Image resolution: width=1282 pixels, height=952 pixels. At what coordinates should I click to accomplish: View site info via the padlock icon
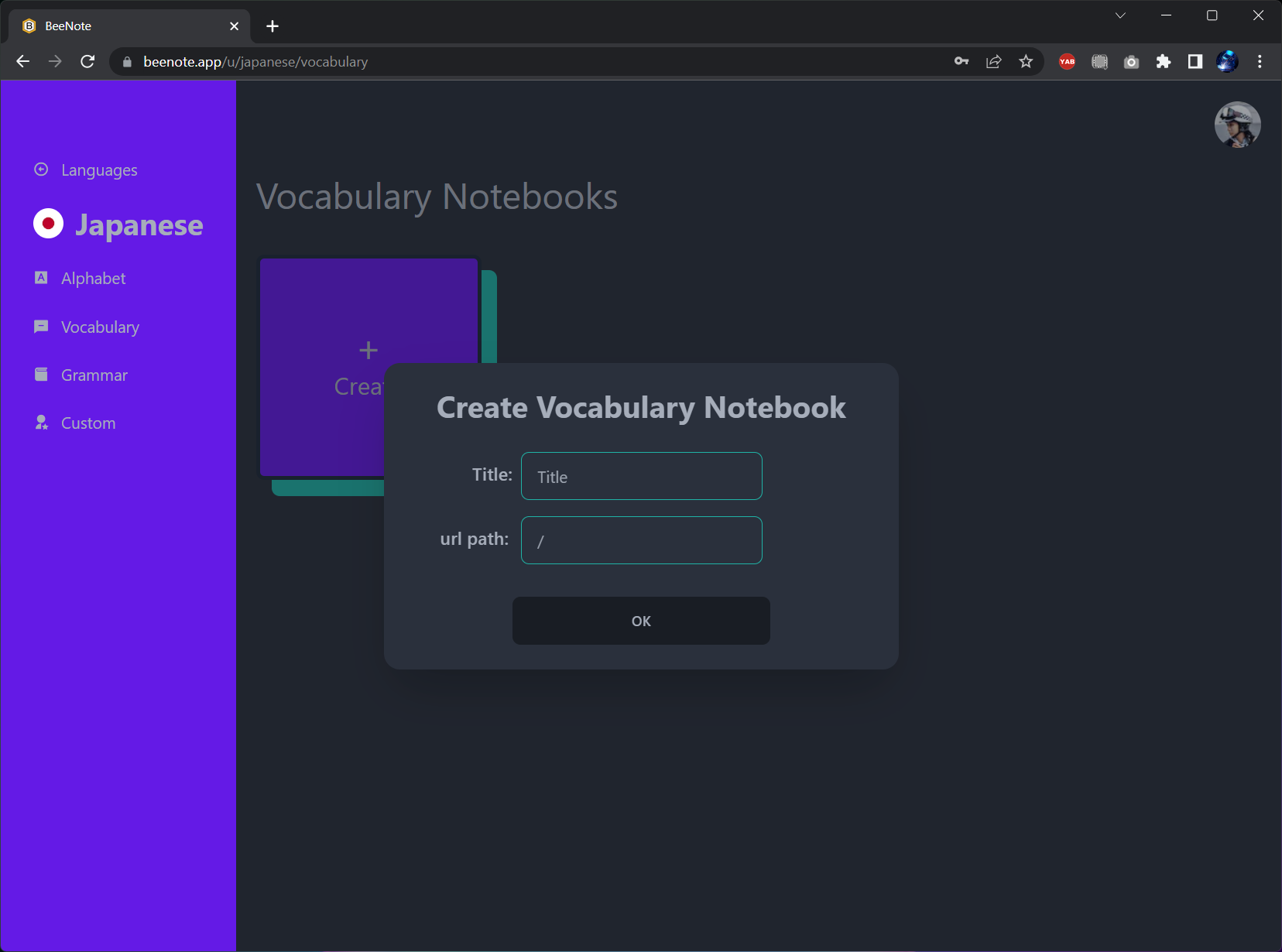coord(128,62)
